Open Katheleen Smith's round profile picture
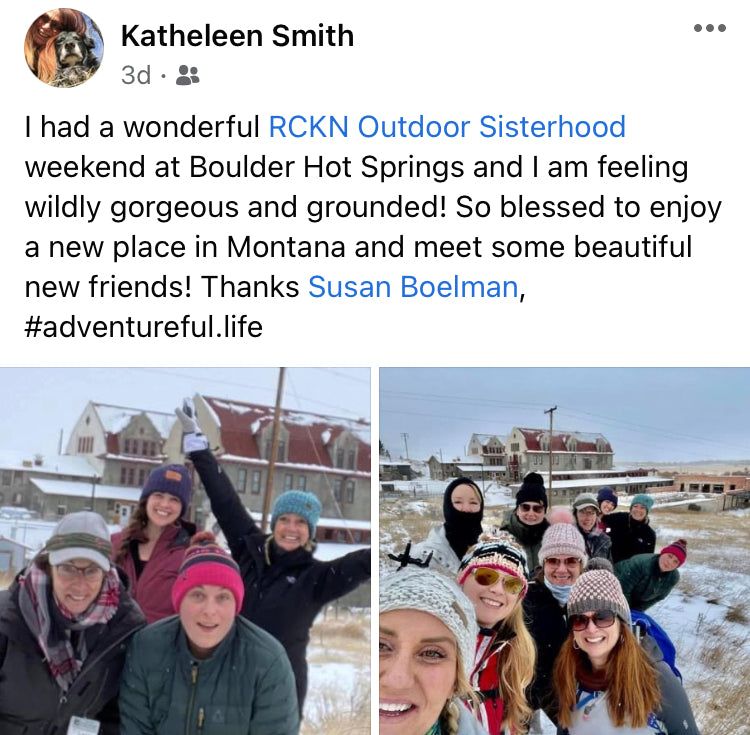This screenshot has width=750, height=735. point(64,48)
